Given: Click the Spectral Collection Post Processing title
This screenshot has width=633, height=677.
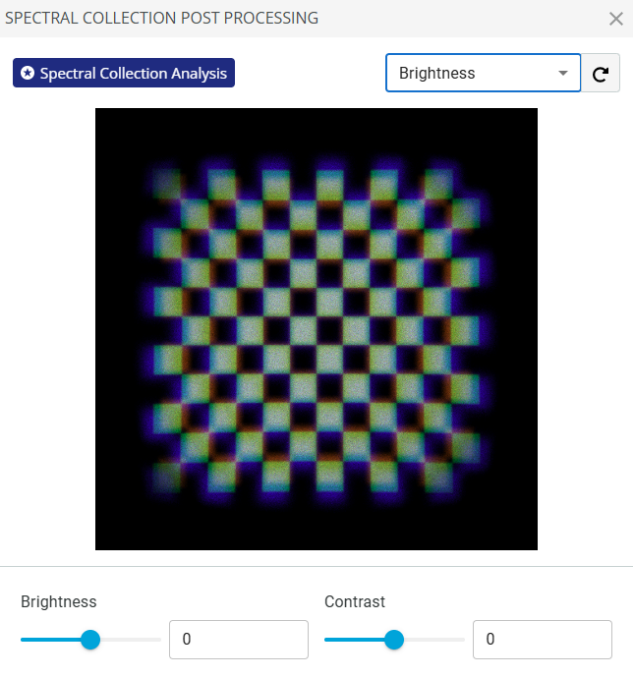Looking at the screenshot, I should (x=161, y=18).
